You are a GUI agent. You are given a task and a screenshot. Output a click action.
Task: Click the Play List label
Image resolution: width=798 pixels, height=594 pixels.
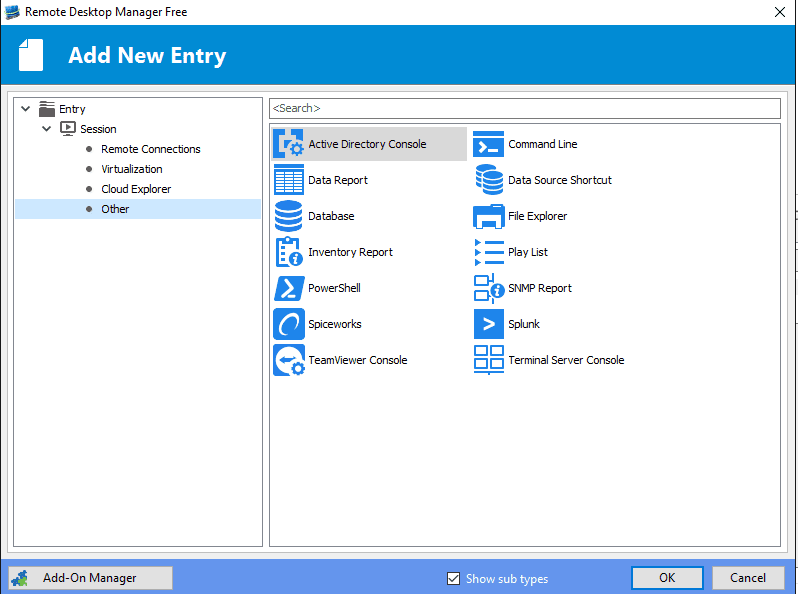pyautogui.click(x=528, y=252)
